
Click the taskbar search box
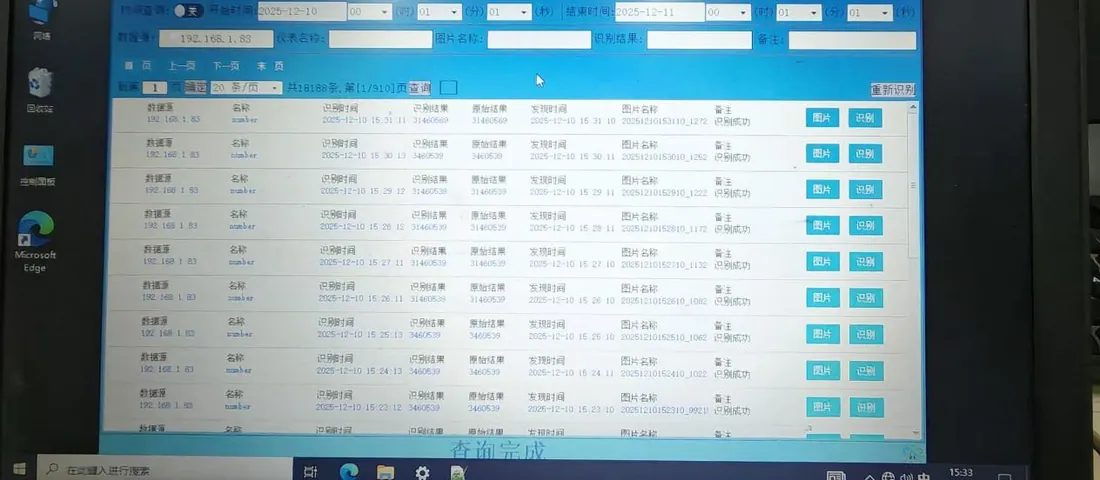point(163,469)
